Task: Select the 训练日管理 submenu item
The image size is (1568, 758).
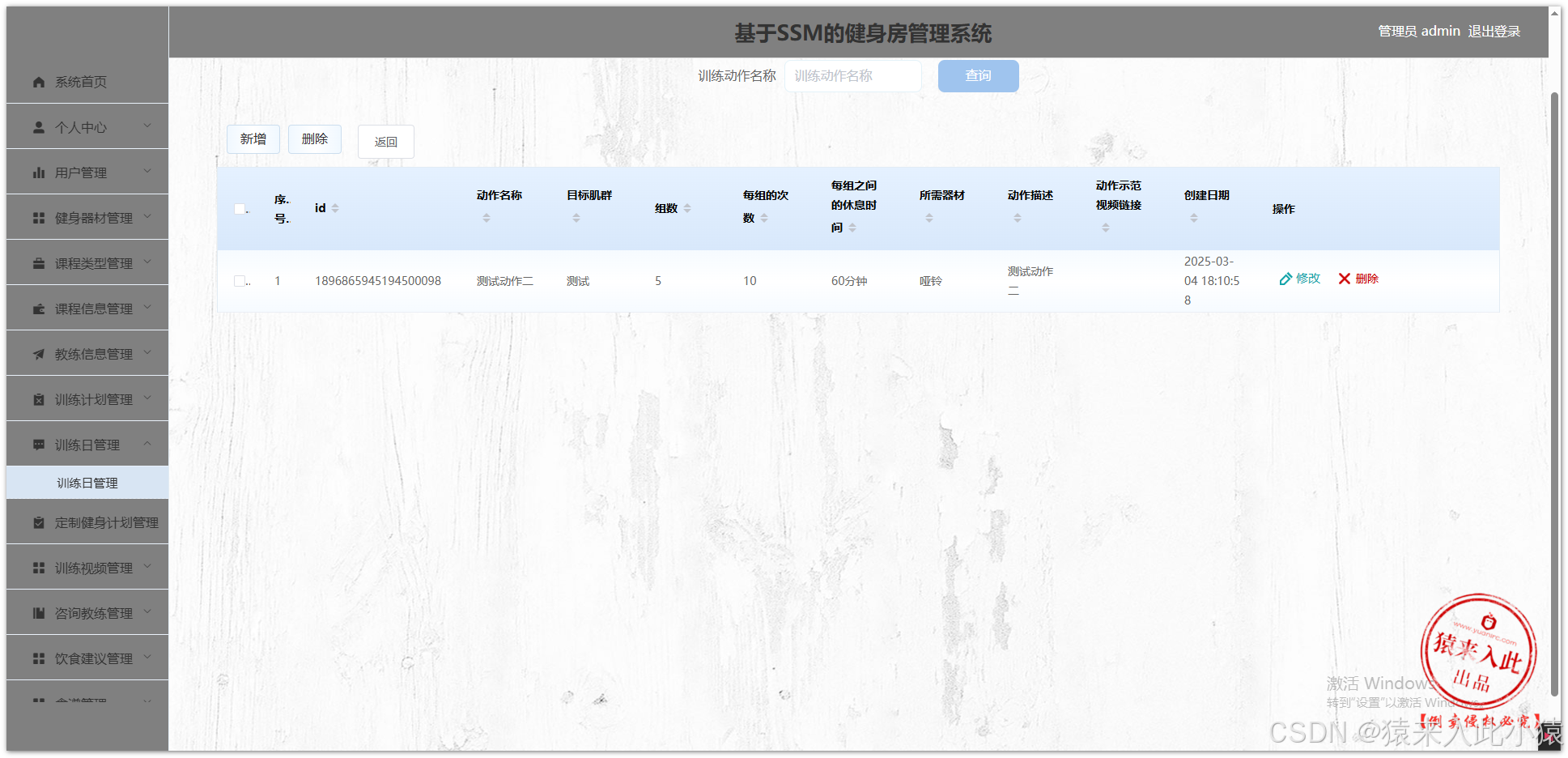Action: tap(87, 483)
